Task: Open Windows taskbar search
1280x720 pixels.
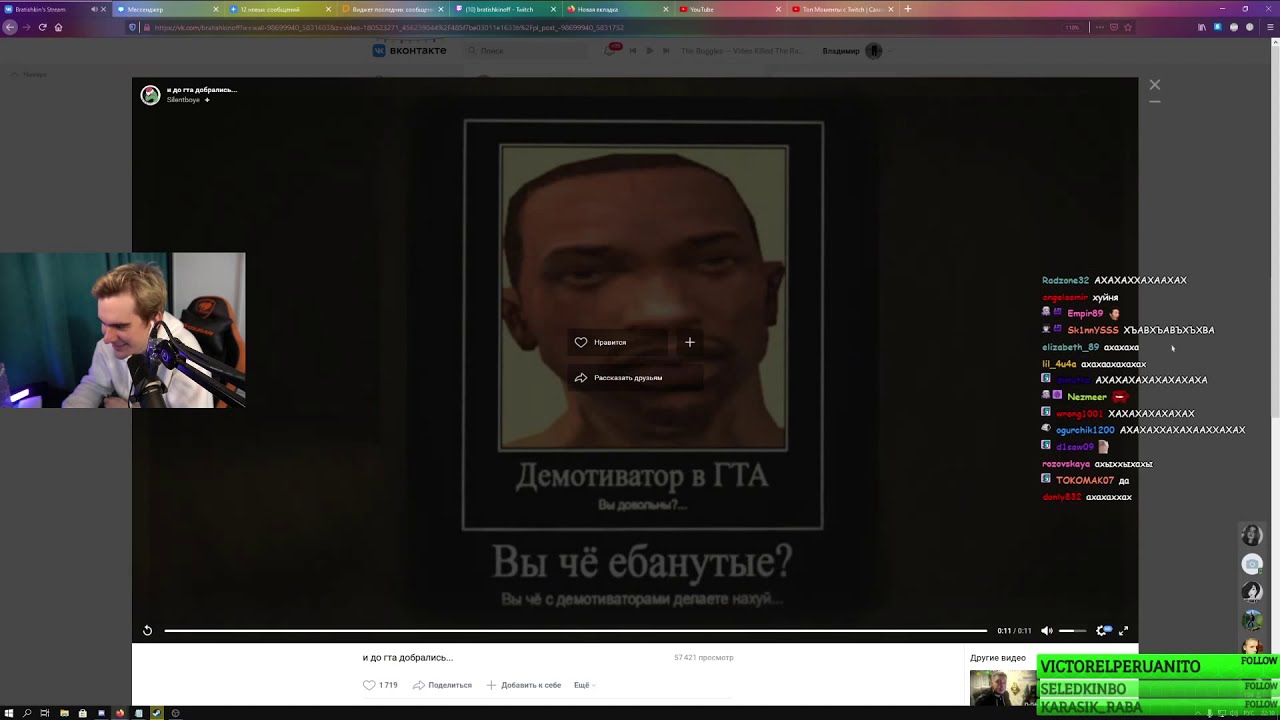Action: coord(27,713)
